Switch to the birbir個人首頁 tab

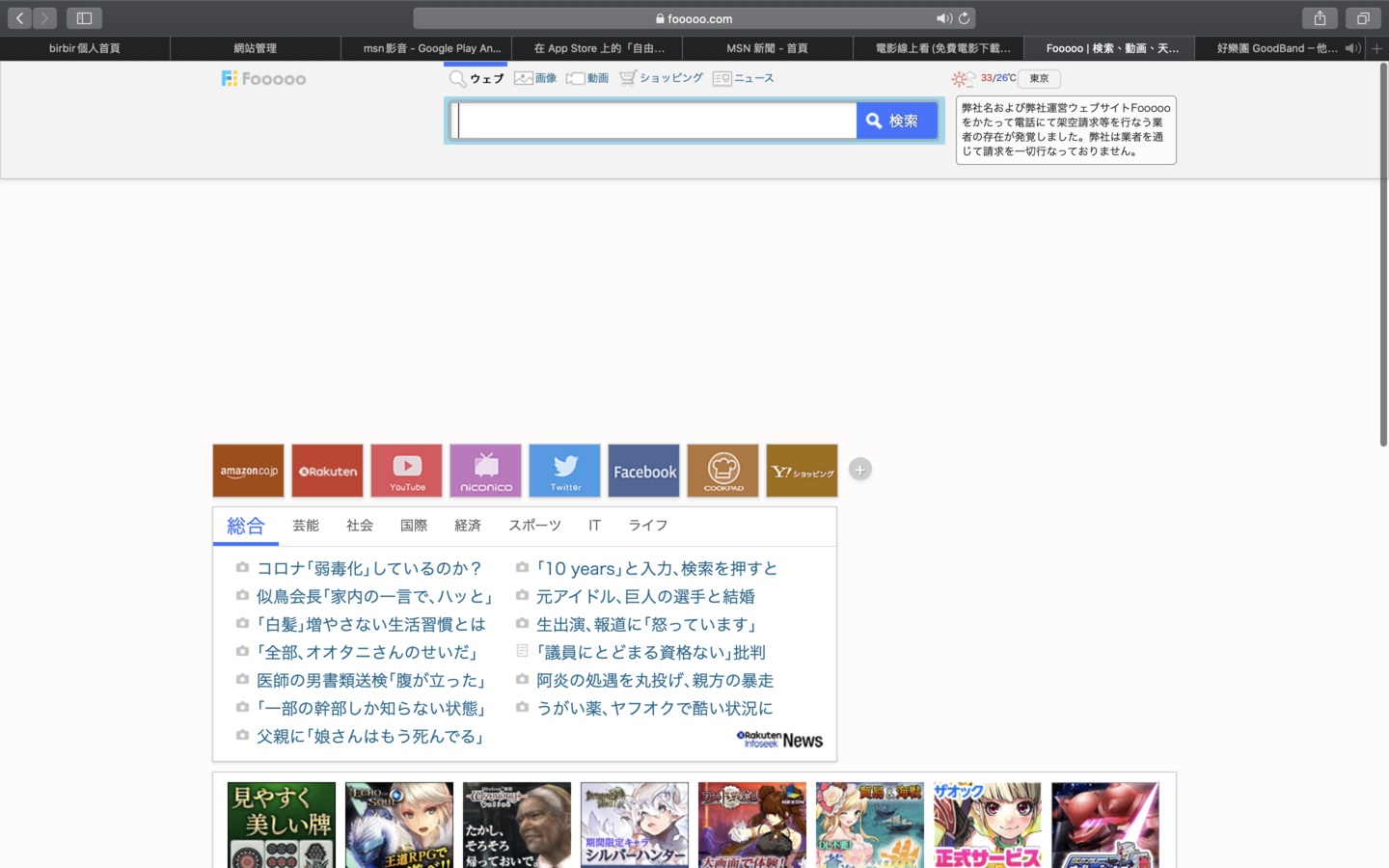85,48
